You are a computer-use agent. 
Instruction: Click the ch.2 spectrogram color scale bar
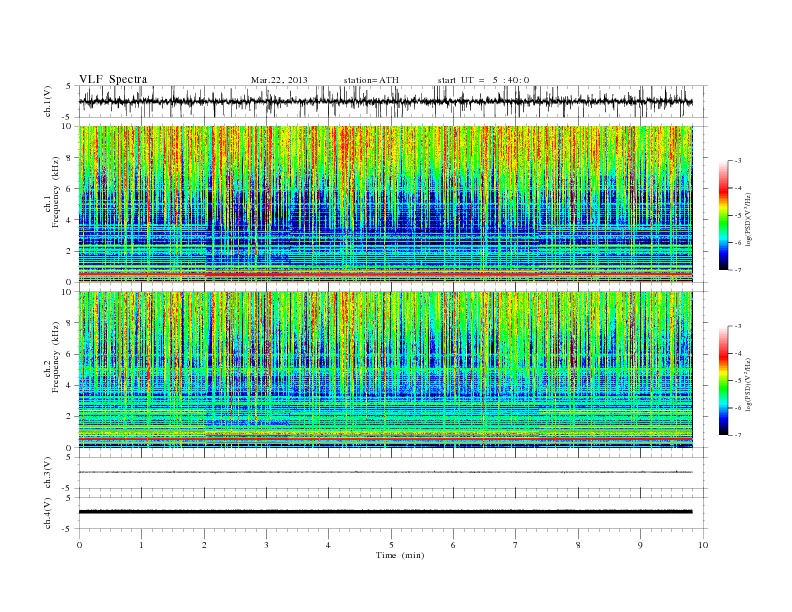(723, 381)
